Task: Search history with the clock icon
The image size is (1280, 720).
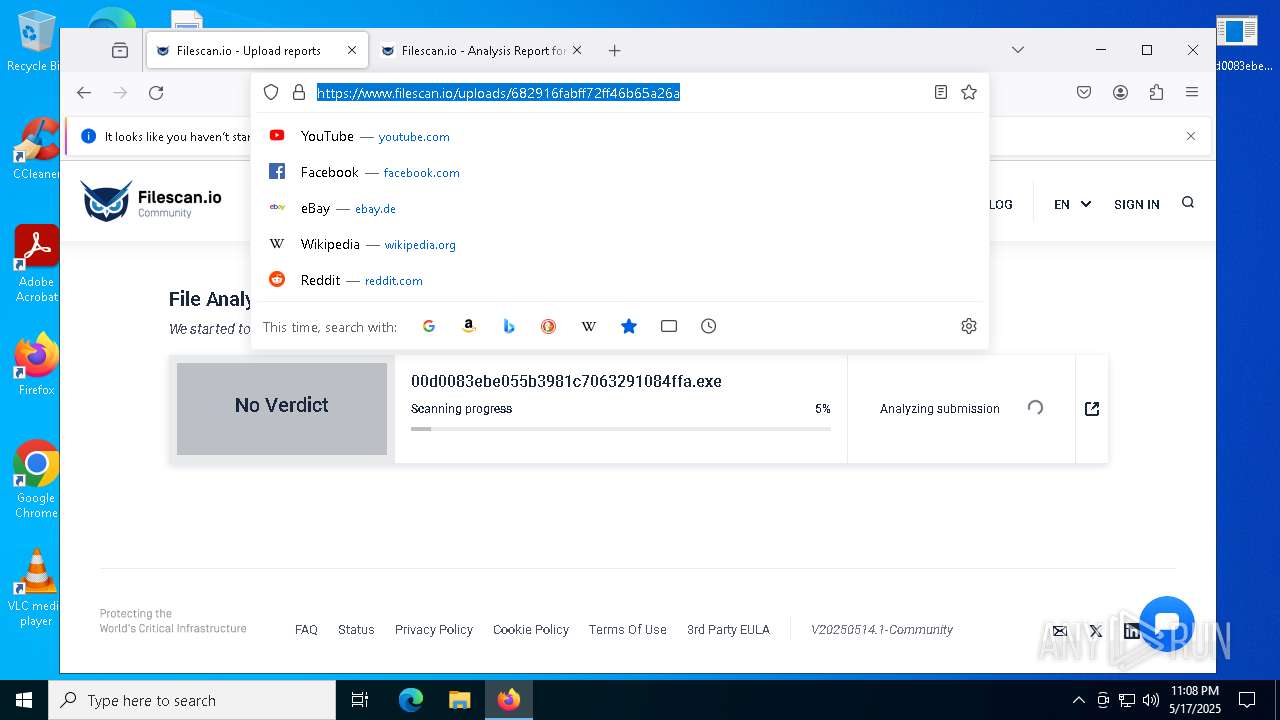Action: pos(709,326)
